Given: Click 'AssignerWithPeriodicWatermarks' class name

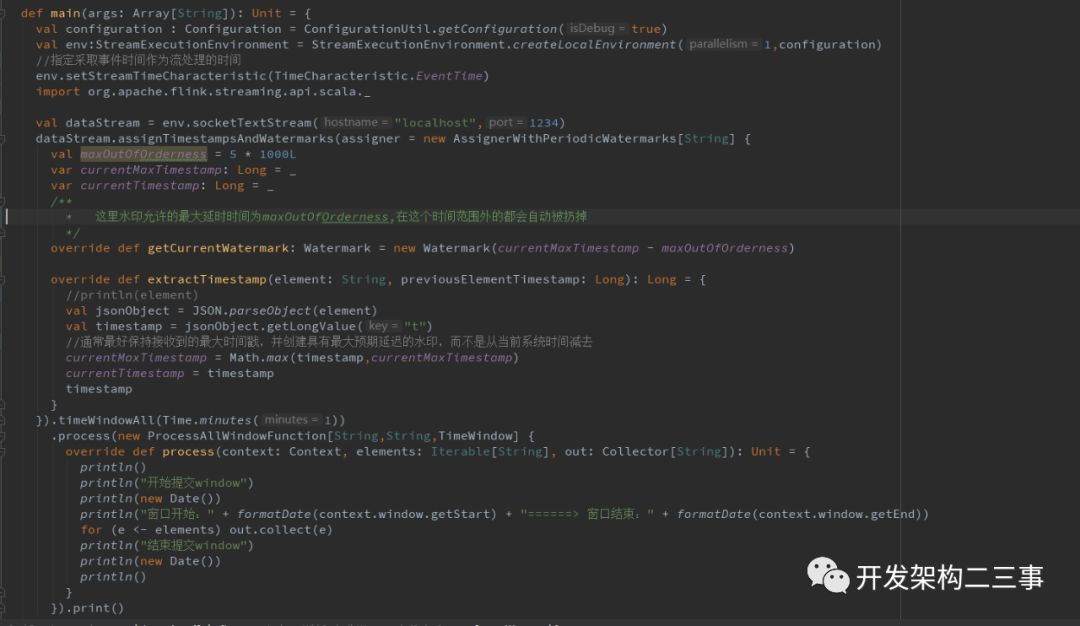Looking at the screenshot, I should coord(565,138).
